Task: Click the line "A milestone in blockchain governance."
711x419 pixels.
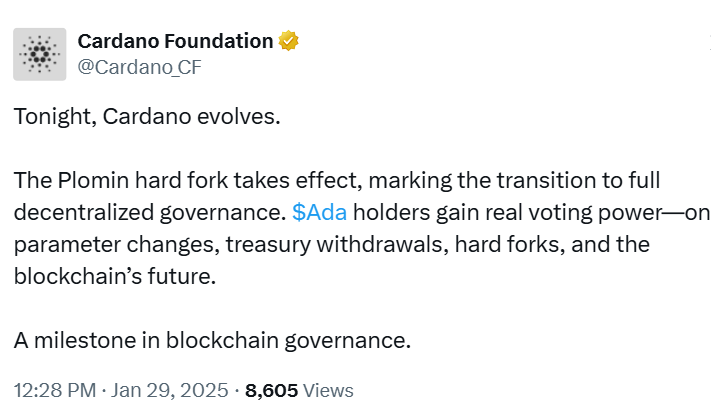Action: pyautogui.click(x=212, y=339)
